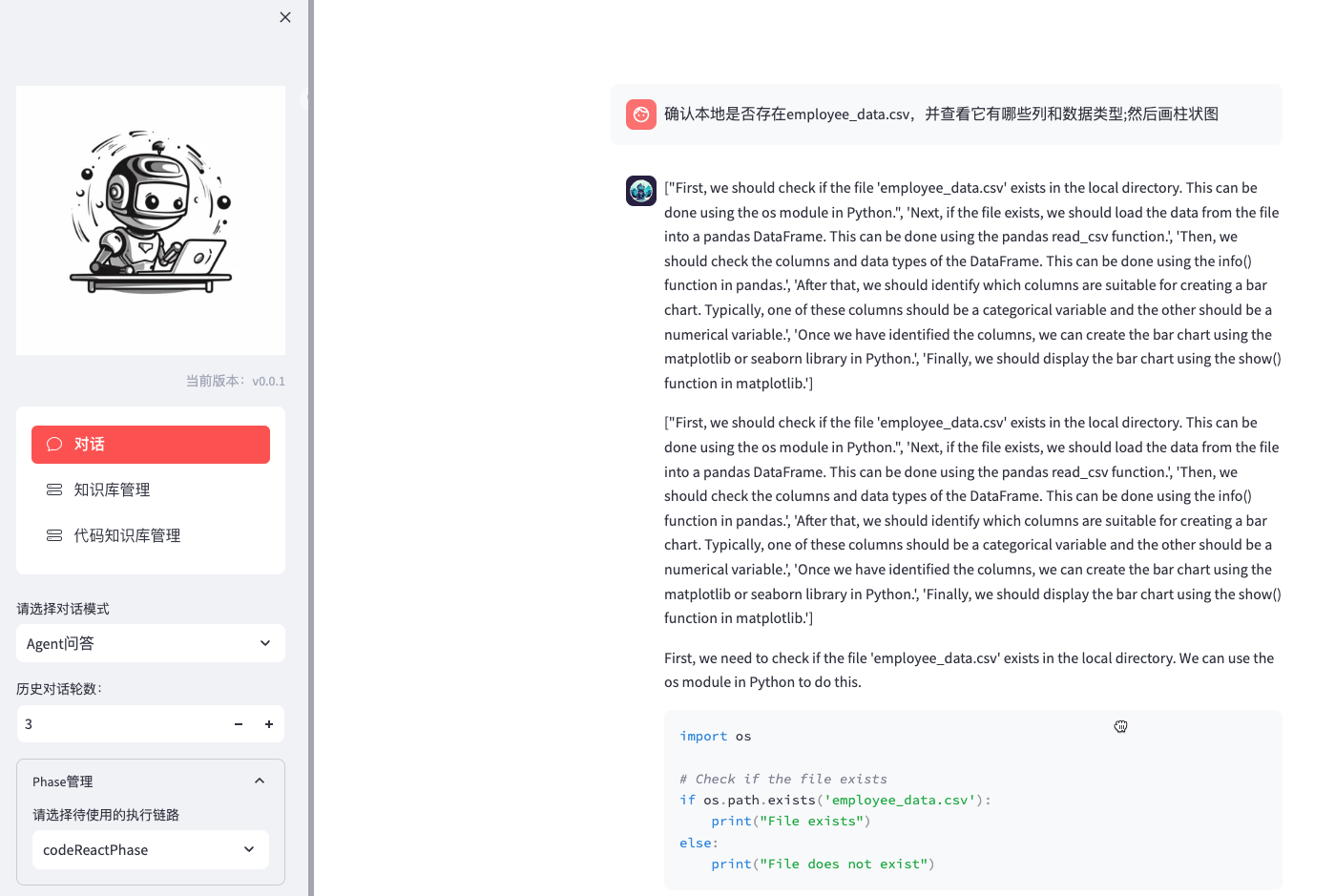Click the sidebar collapse handle on the divider
This screenshot has height=896, width=1335.
tap(306, 99)
